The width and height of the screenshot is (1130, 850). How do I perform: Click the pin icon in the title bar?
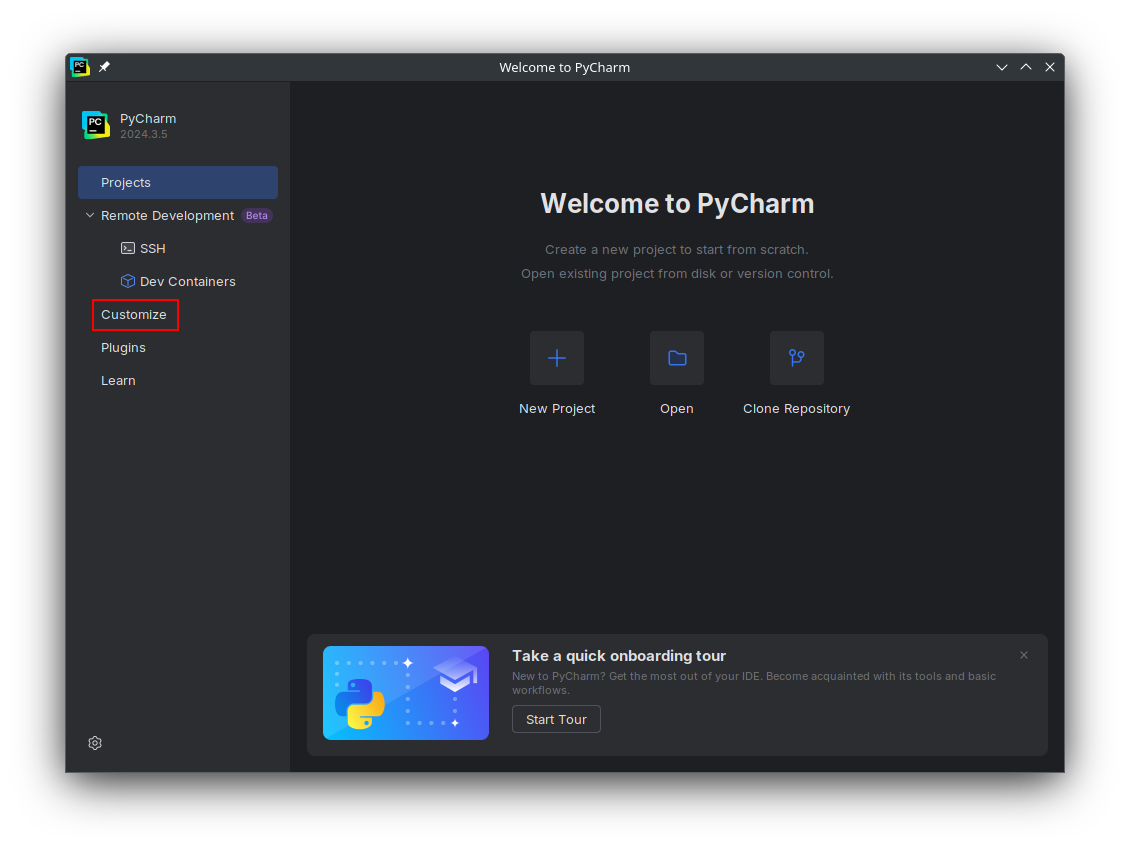tap(104, 67)
